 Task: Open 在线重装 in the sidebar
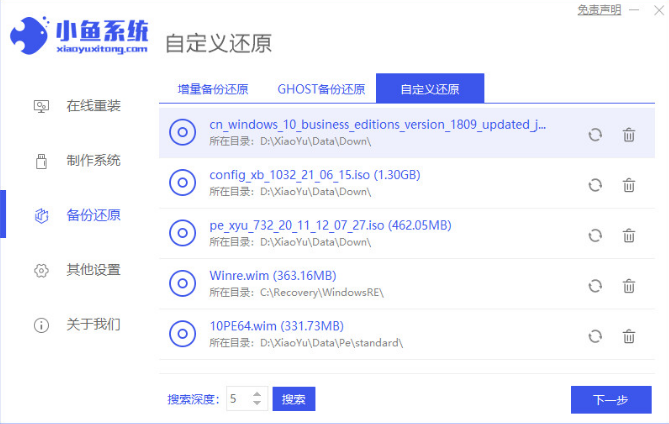pos(93,105)
